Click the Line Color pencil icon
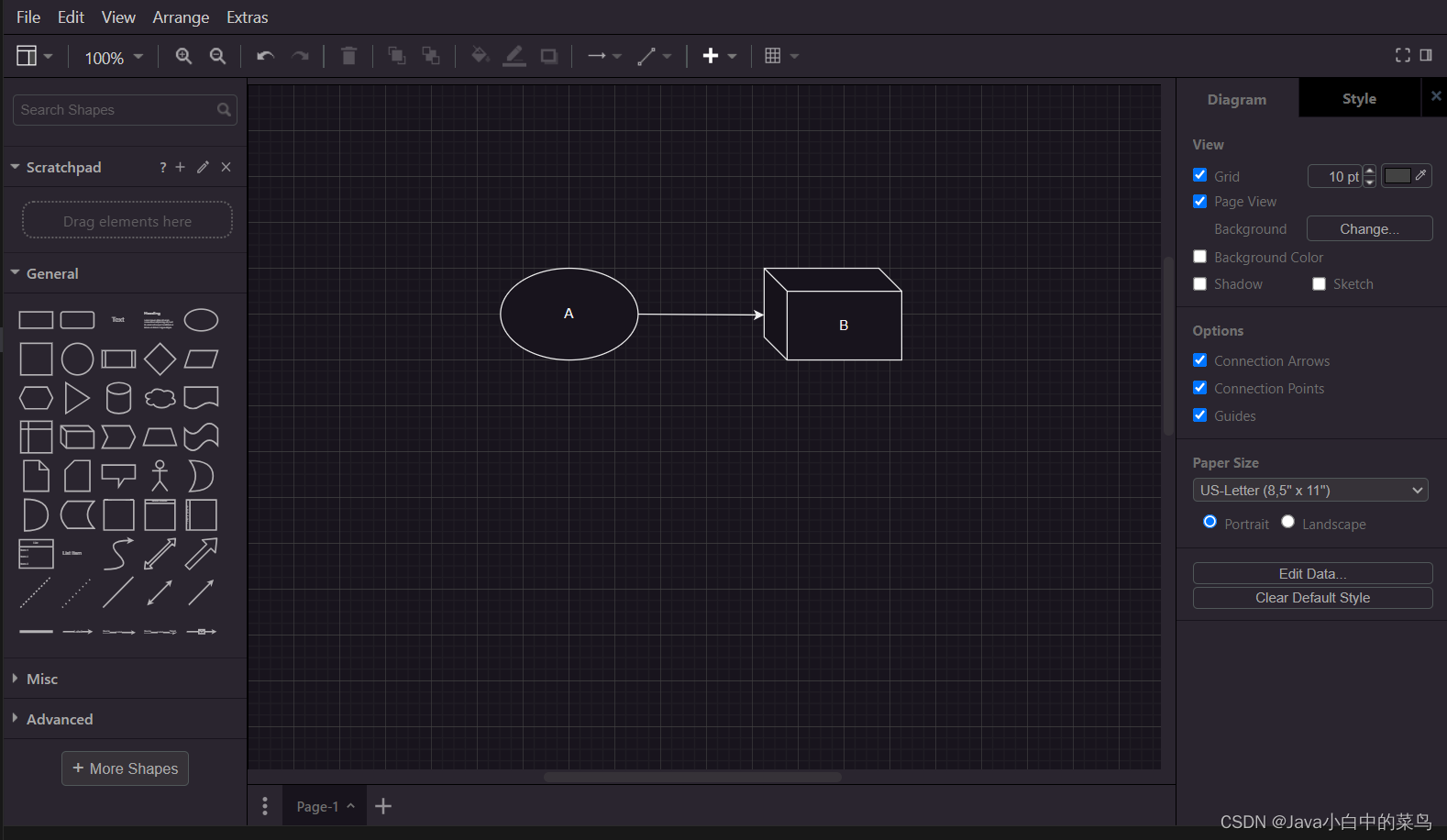The image size is (1447, 840). 514,56
